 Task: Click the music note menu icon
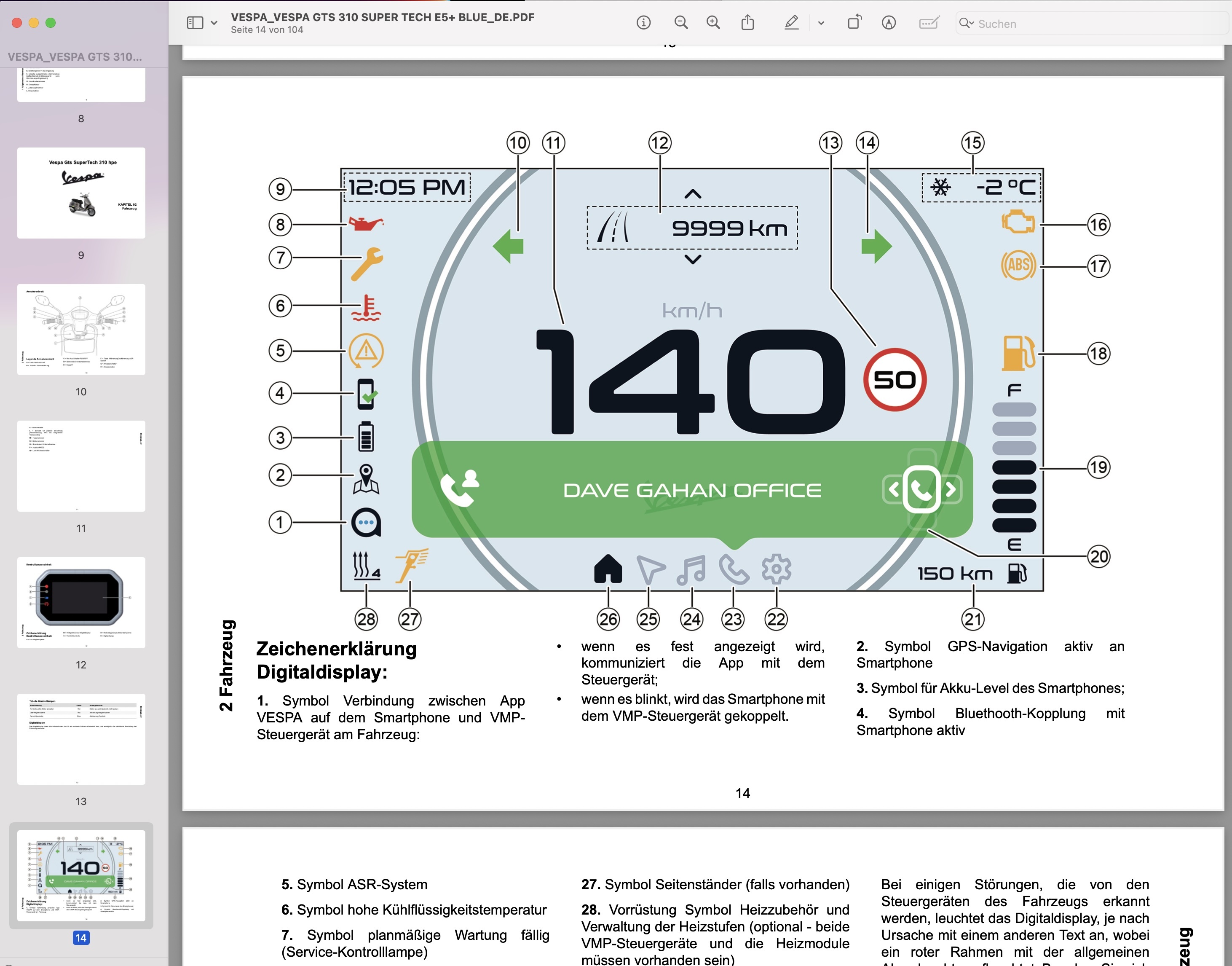click(691, 569)
